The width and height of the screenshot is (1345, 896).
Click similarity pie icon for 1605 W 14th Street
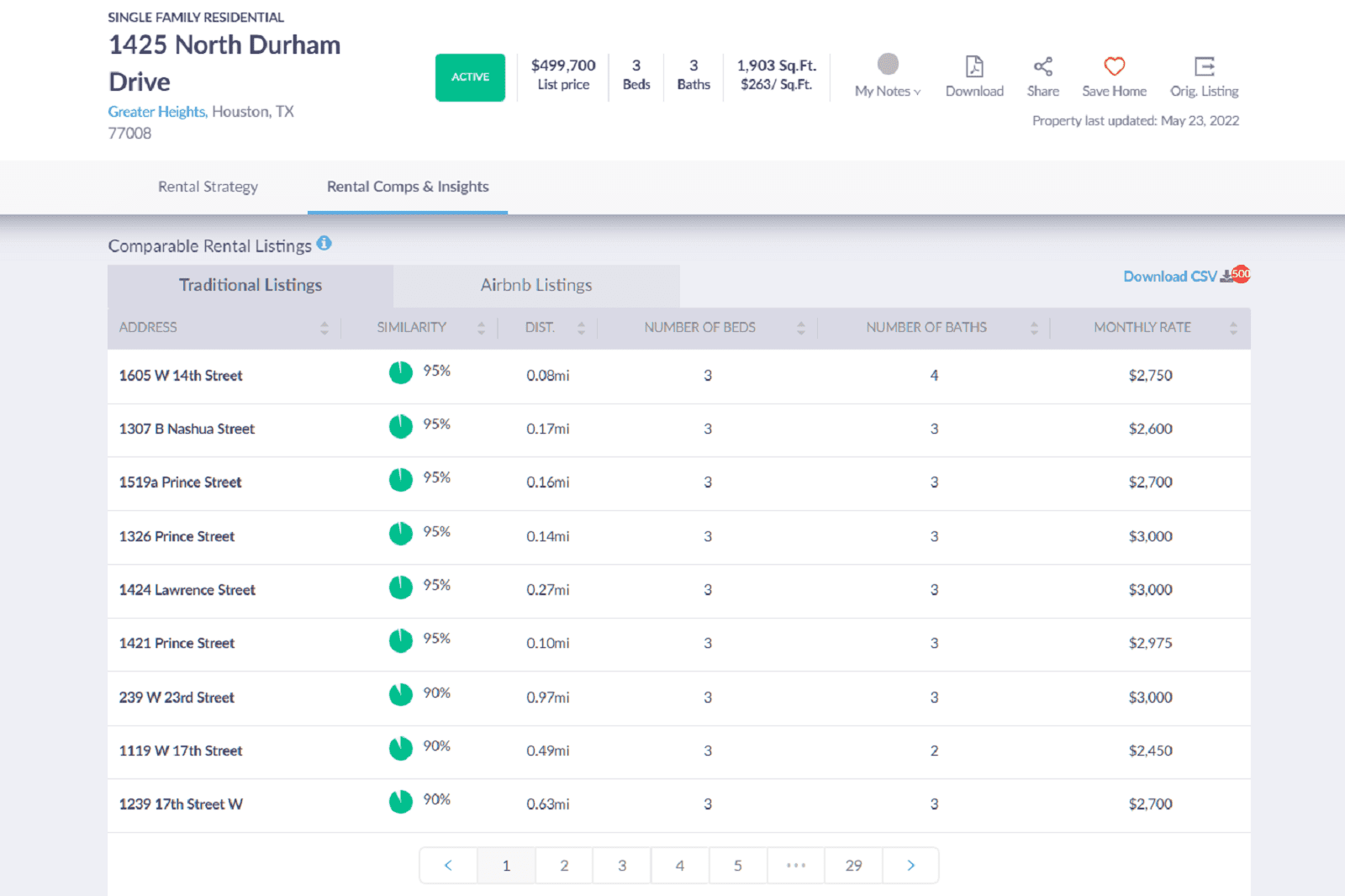point(401,372)
